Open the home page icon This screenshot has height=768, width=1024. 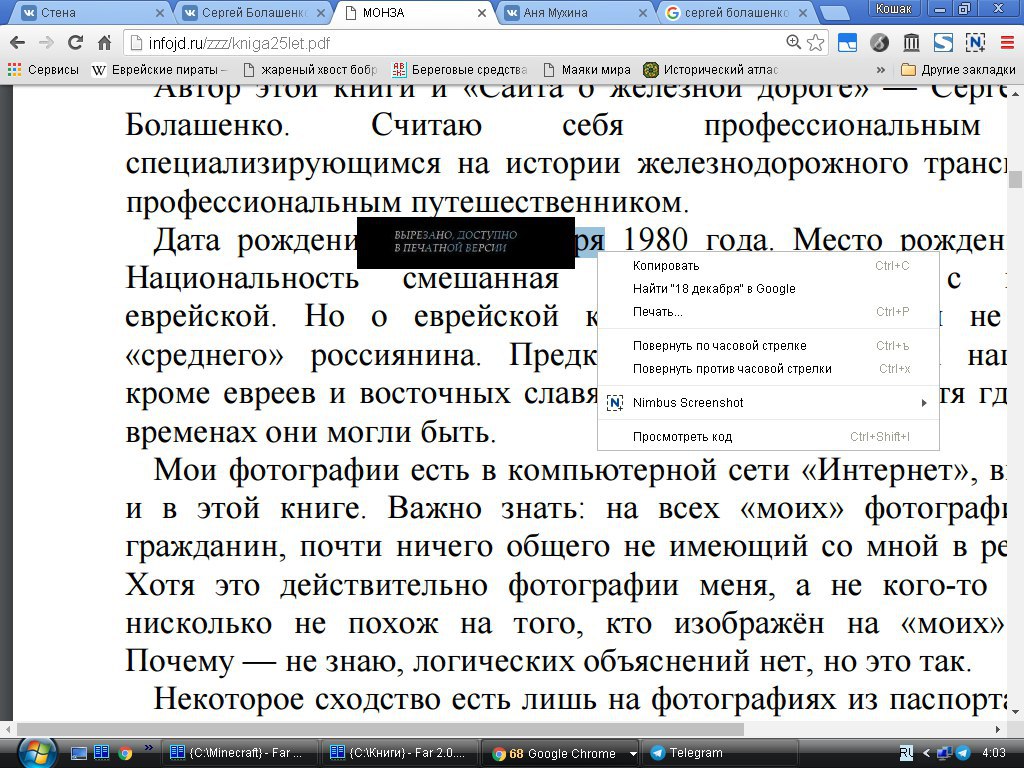click(104, 43)
